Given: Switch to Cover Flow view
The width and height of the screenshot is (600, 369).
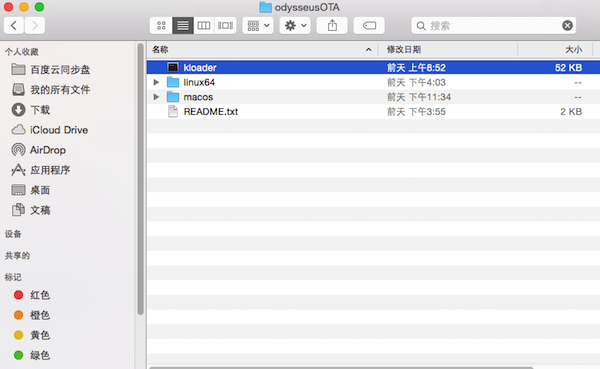Looking at the screenshot, I should click(225, 26).
